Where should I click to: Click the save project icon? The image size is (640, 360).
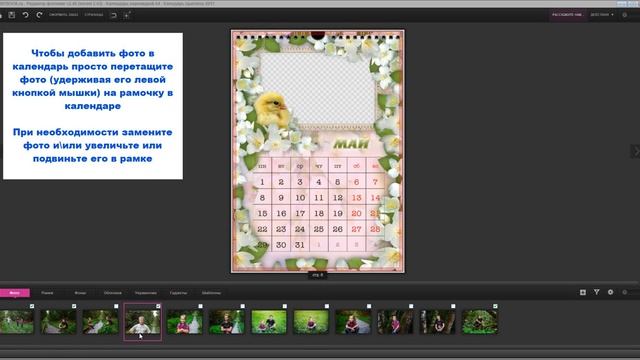pos(12,15)
